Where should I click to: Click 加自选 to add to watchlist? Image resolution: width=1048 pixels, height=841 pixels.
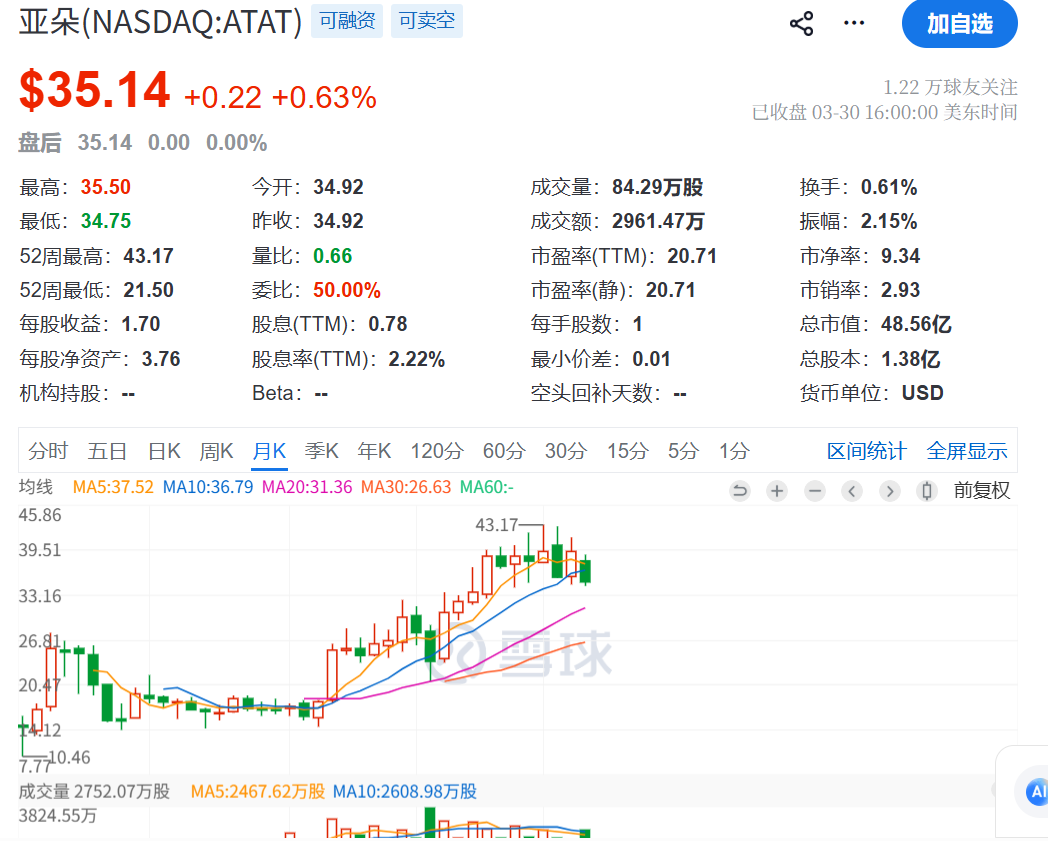point(960,23)
